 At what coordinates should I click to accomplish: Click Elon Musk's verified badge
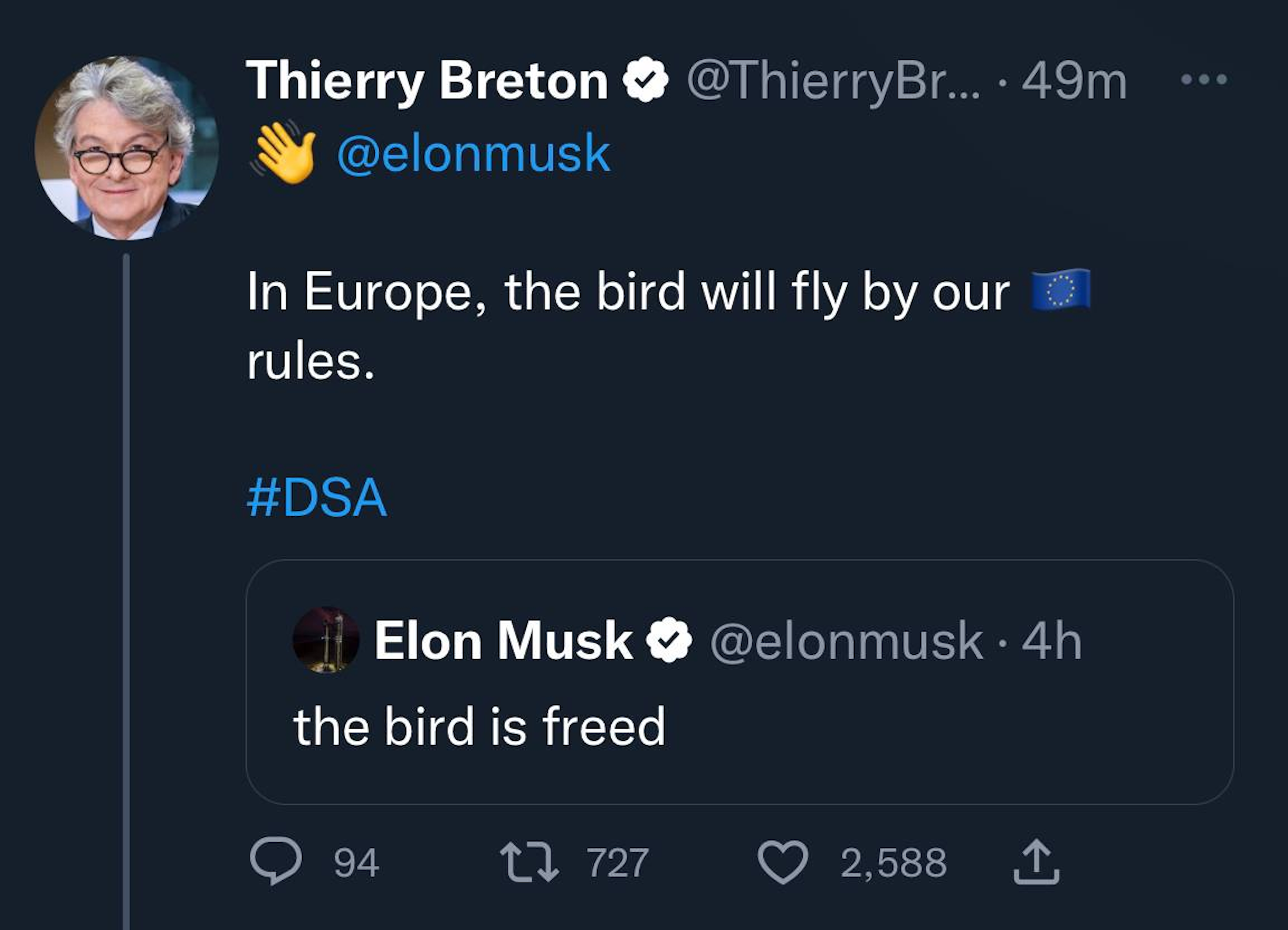[x=669, y=640]
